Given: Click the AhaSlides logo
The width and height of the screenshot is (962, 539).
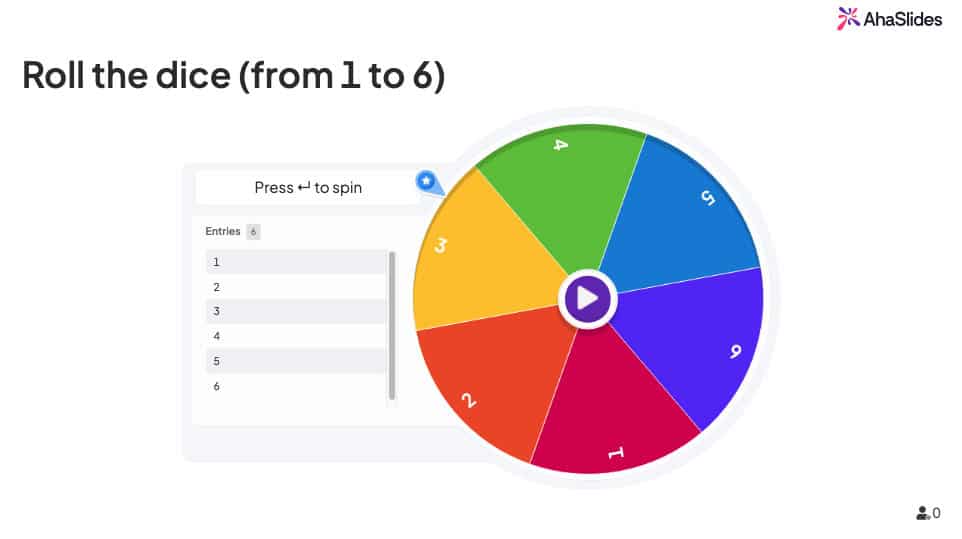Looking at the screenshot, I should pyautogui.click(x=889, y=18).
